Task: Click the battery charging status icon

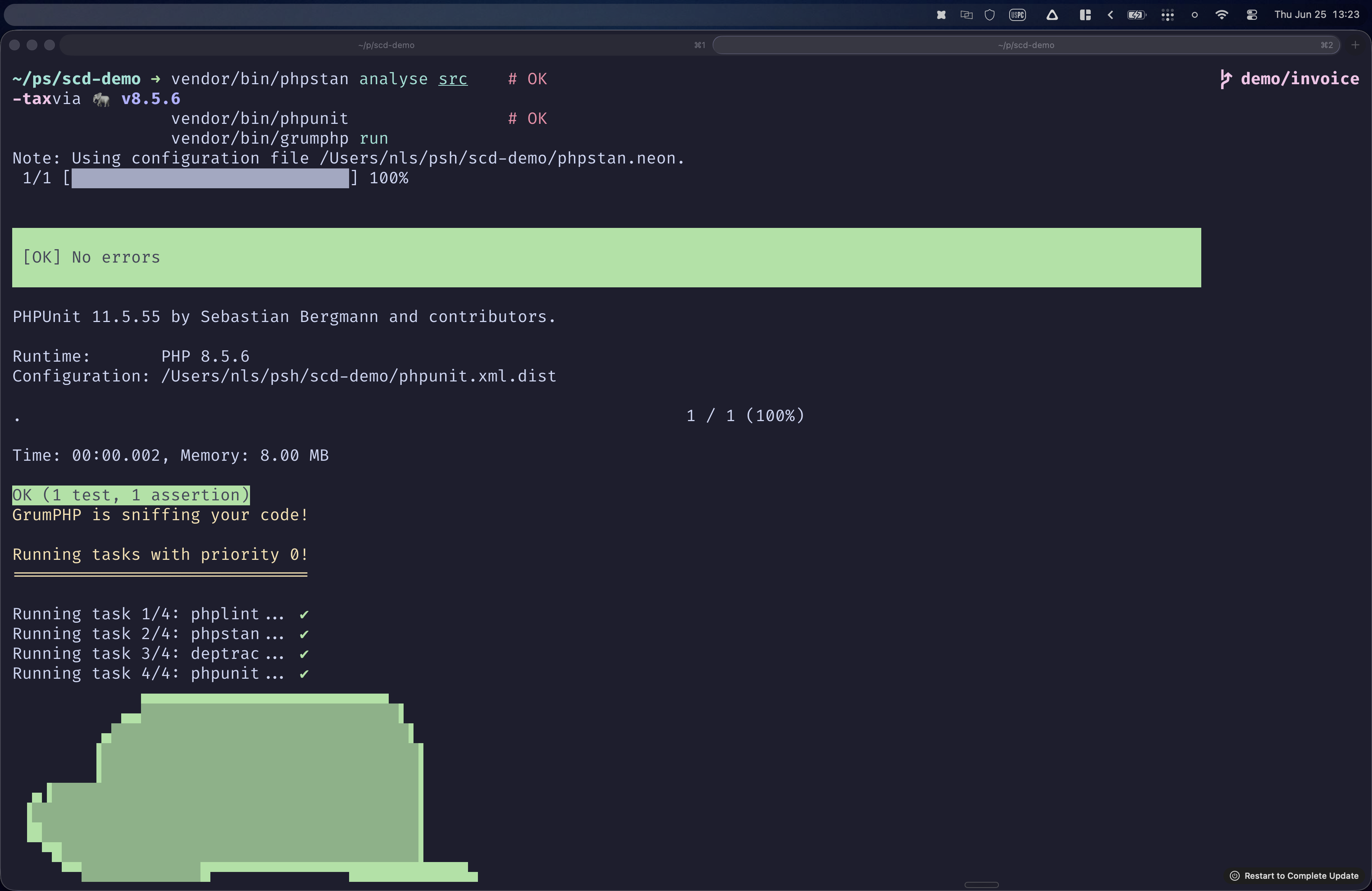Action: tap(1137, 15)
